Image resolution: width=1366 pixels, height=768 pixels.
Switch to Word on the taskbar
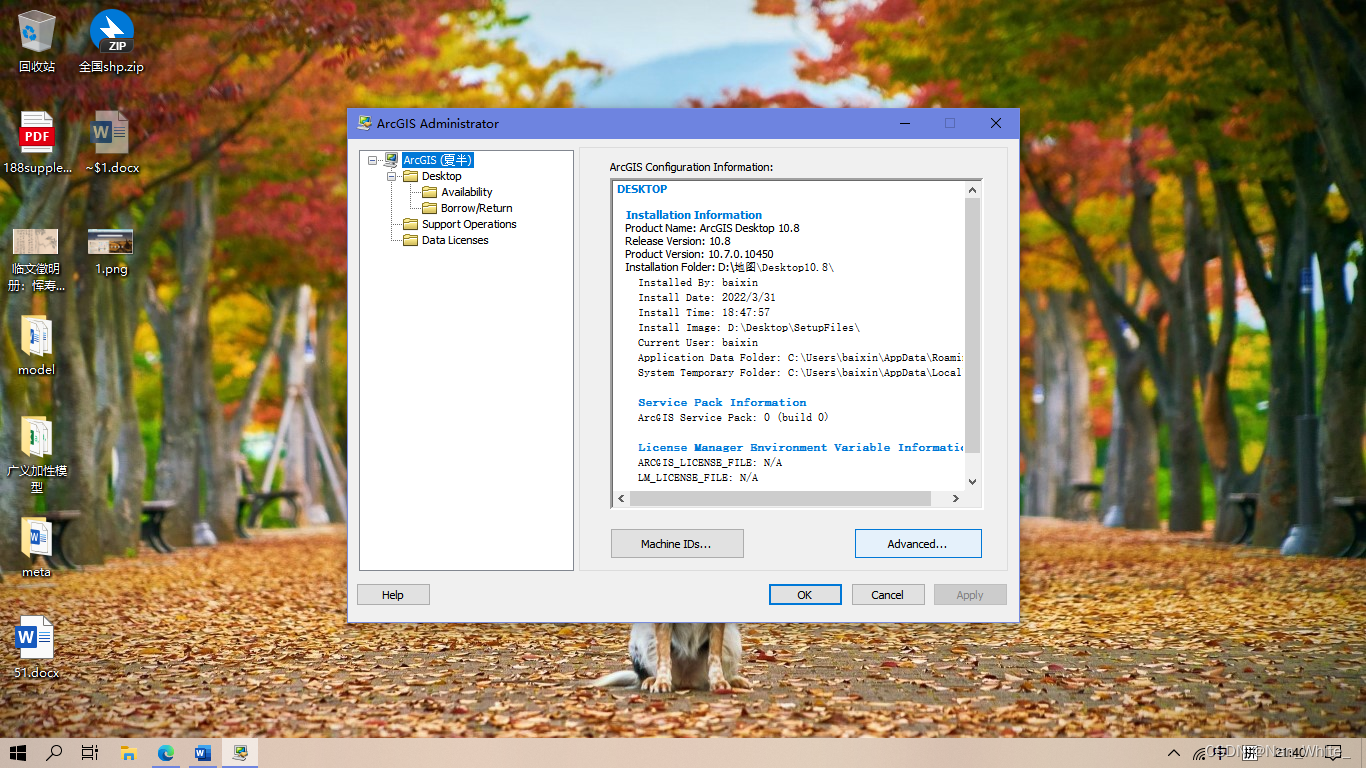pyautogui.click(x=203, y=753)
